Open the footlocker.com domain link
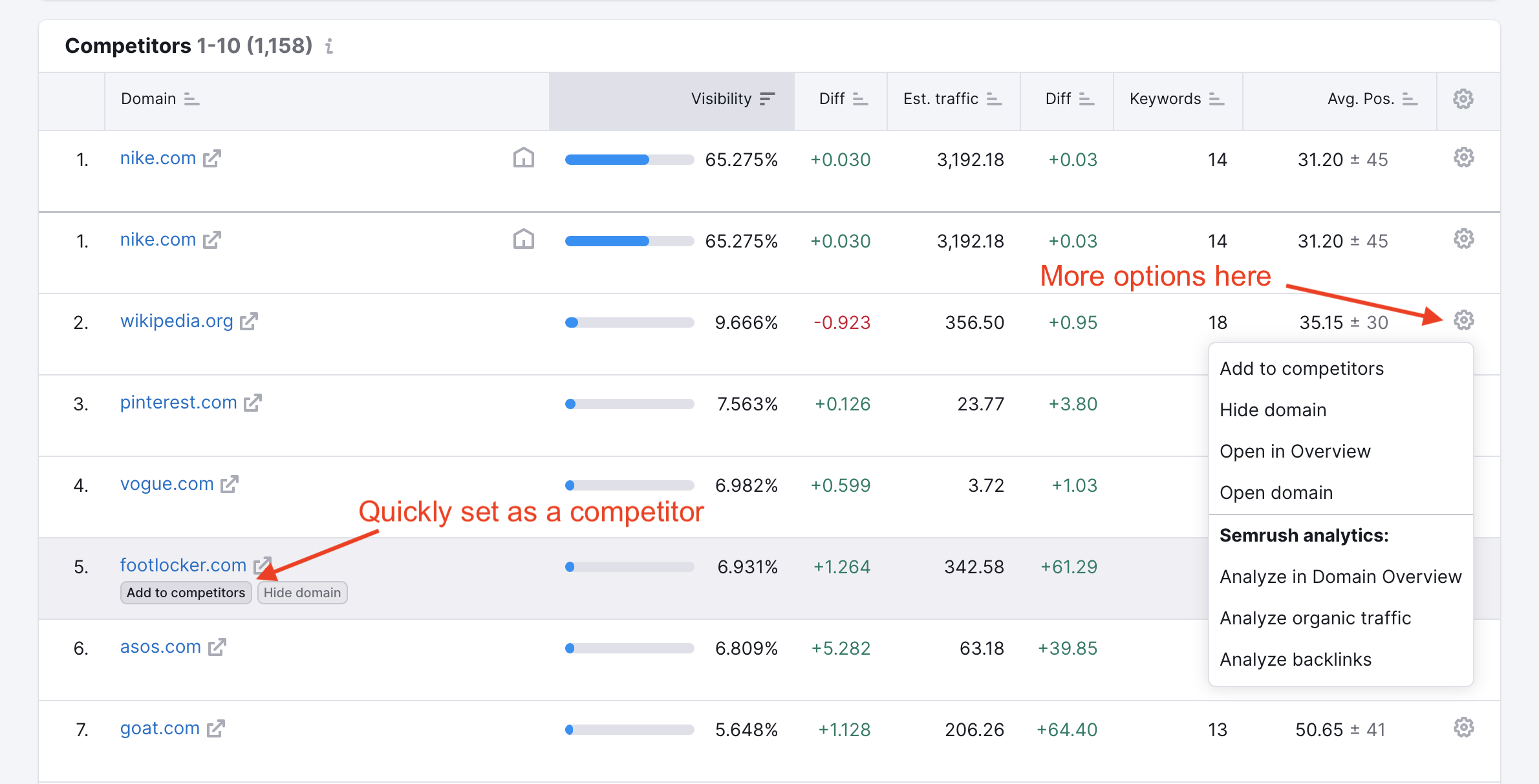1539x784 pixels. pos(183,565)
